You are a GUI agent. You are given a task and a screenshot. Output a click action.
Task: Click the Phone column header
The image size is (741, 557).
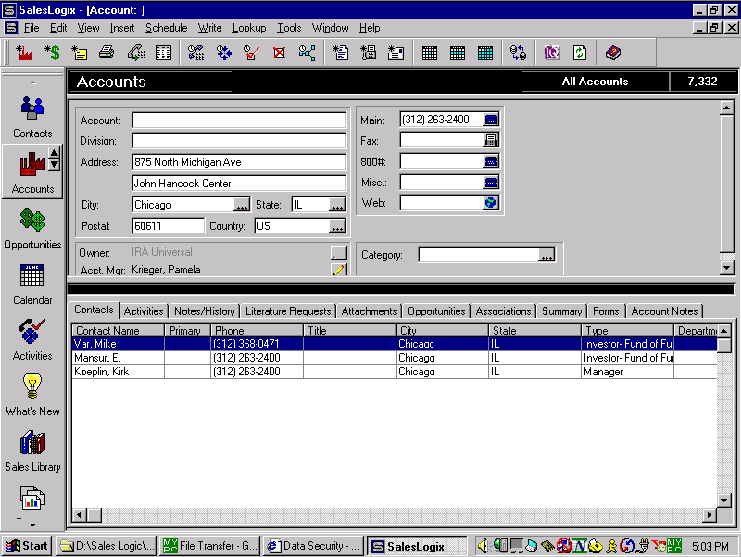tap(257, 331)
